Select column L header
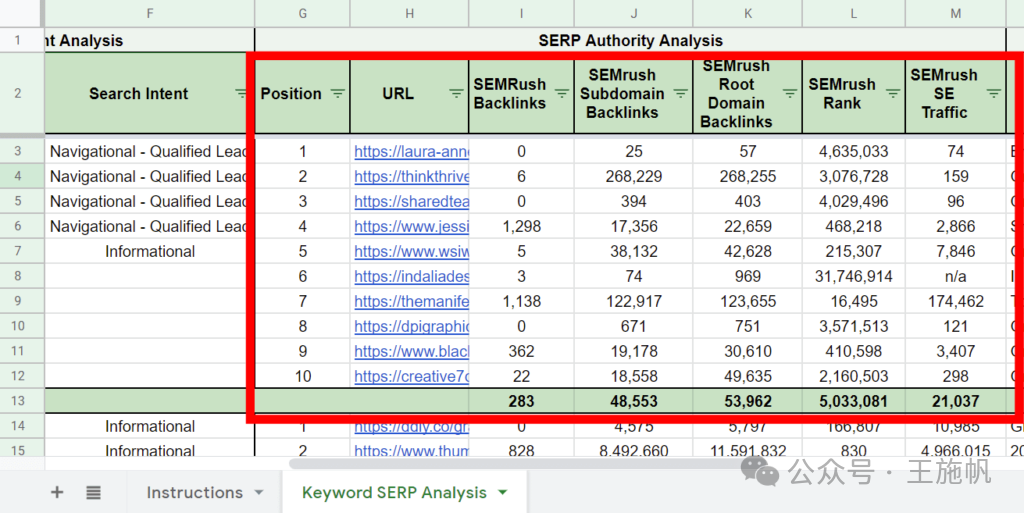 click(854, 13)
